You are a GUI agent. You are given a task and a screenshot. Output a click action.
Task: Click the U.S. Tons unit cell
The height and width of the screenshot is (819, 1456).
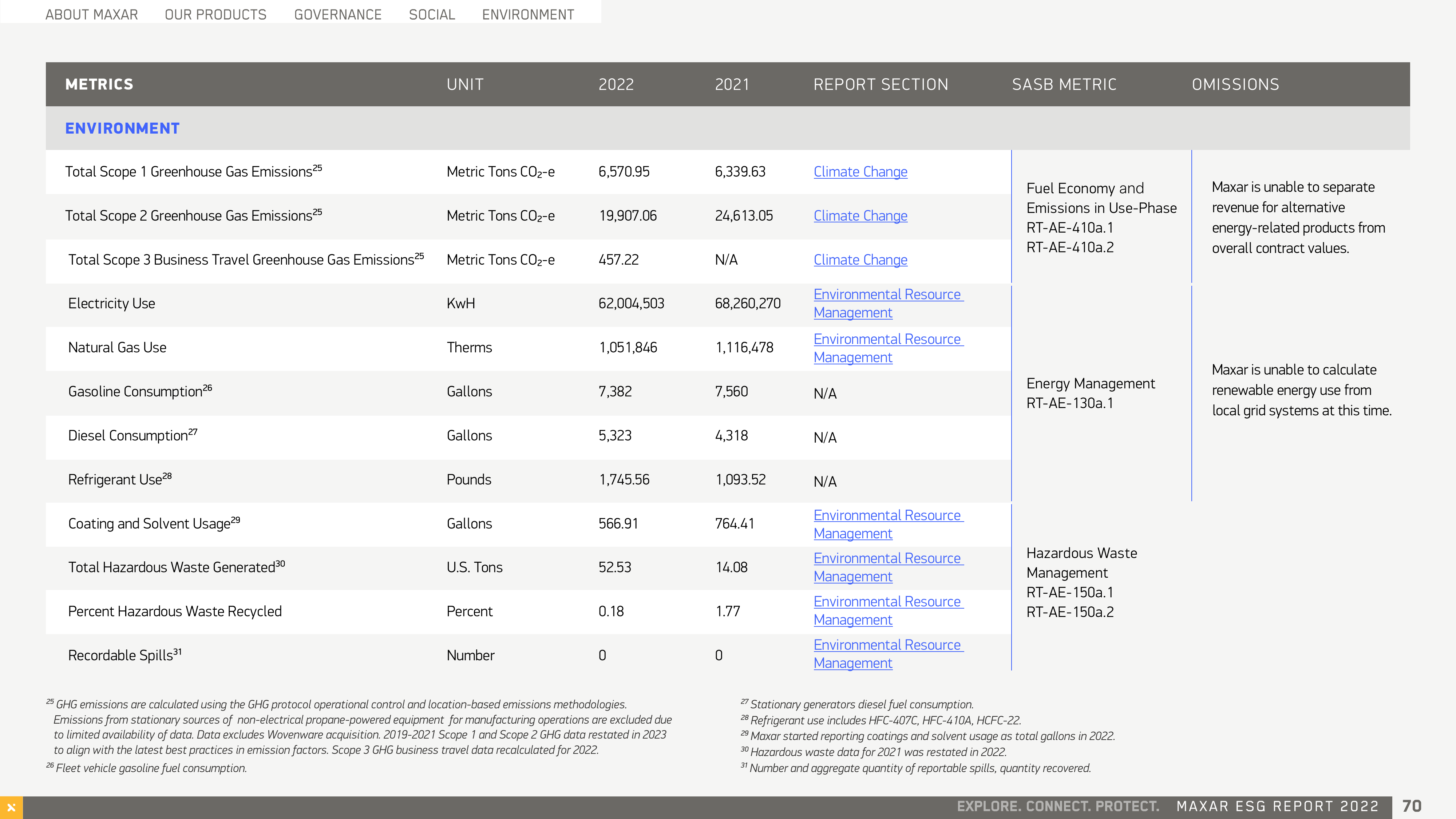tap(474, 567)
